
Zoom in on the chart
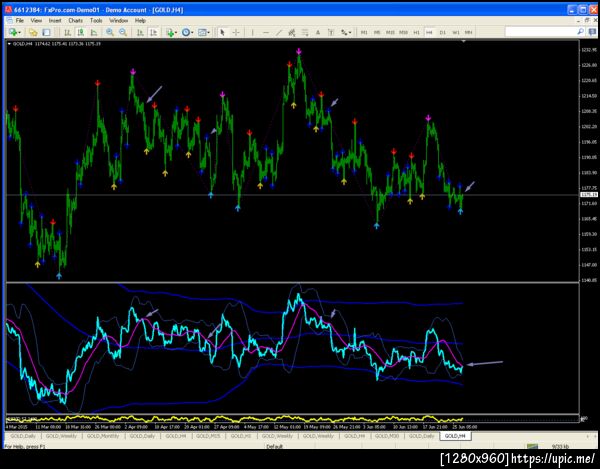coord(110,33)
